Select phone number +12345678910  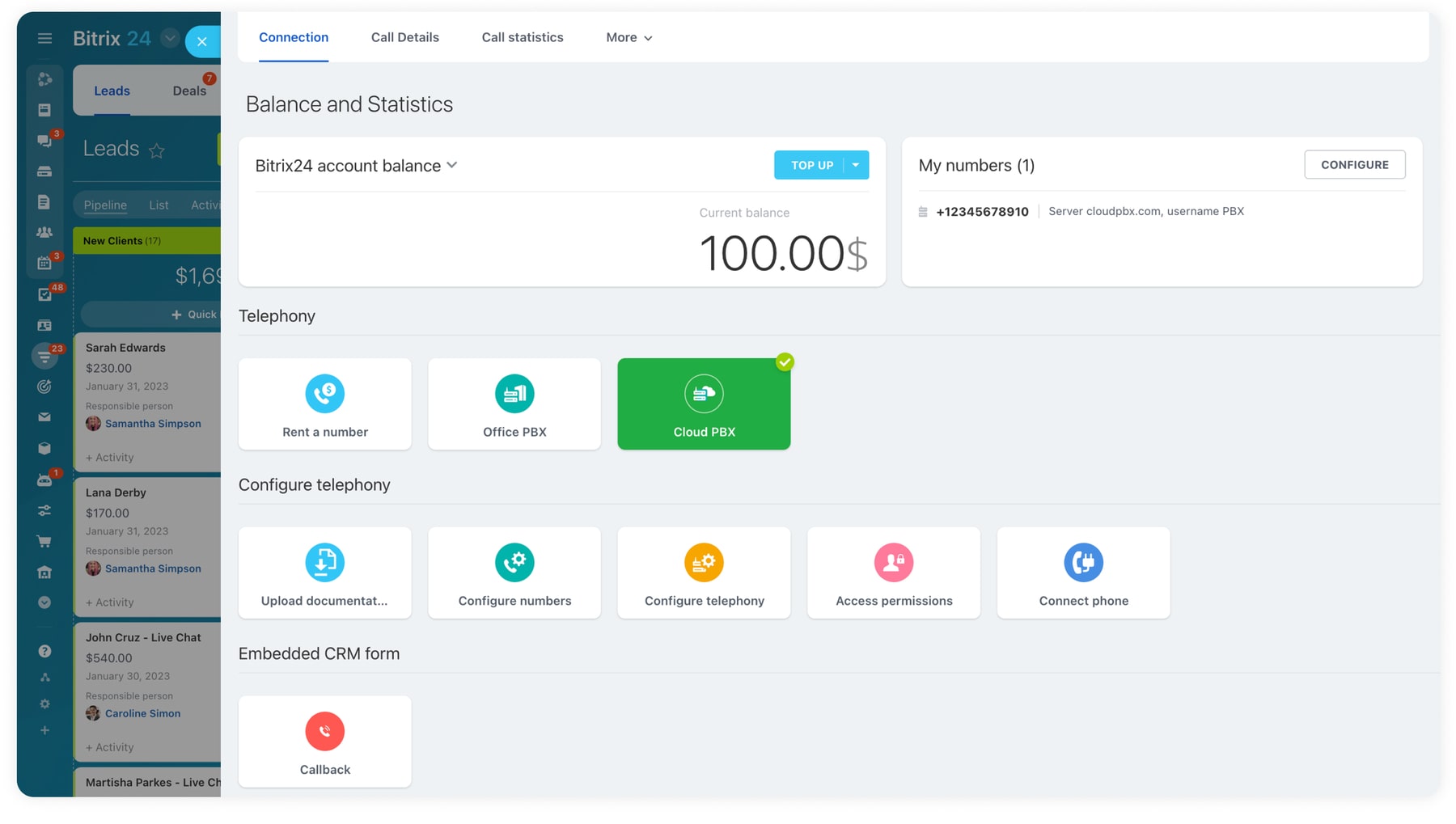(981, 212)
